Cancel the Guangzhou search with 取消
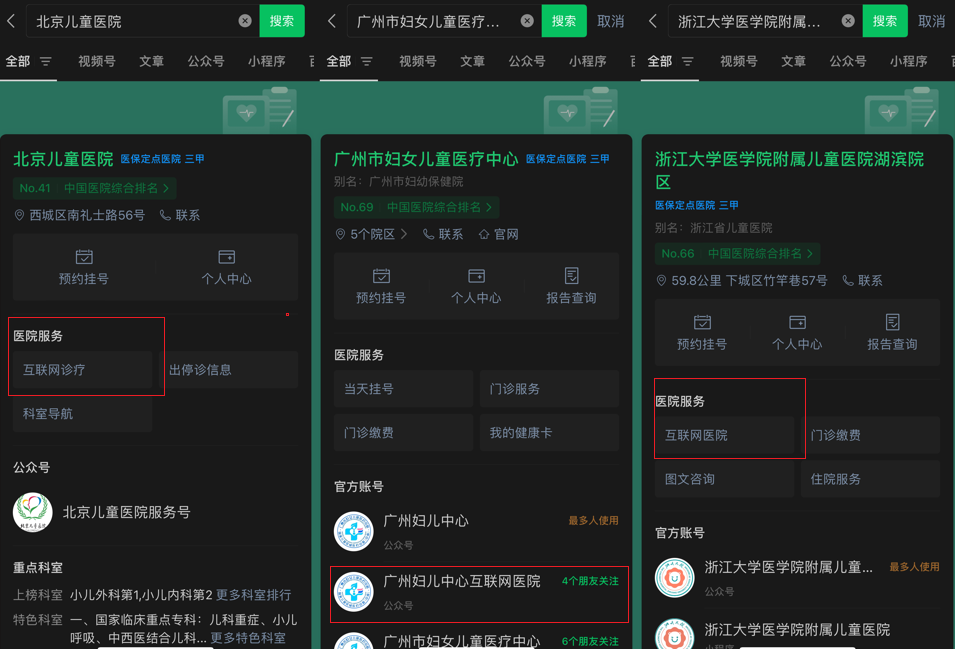955x649 pixels. pos(610,21)
